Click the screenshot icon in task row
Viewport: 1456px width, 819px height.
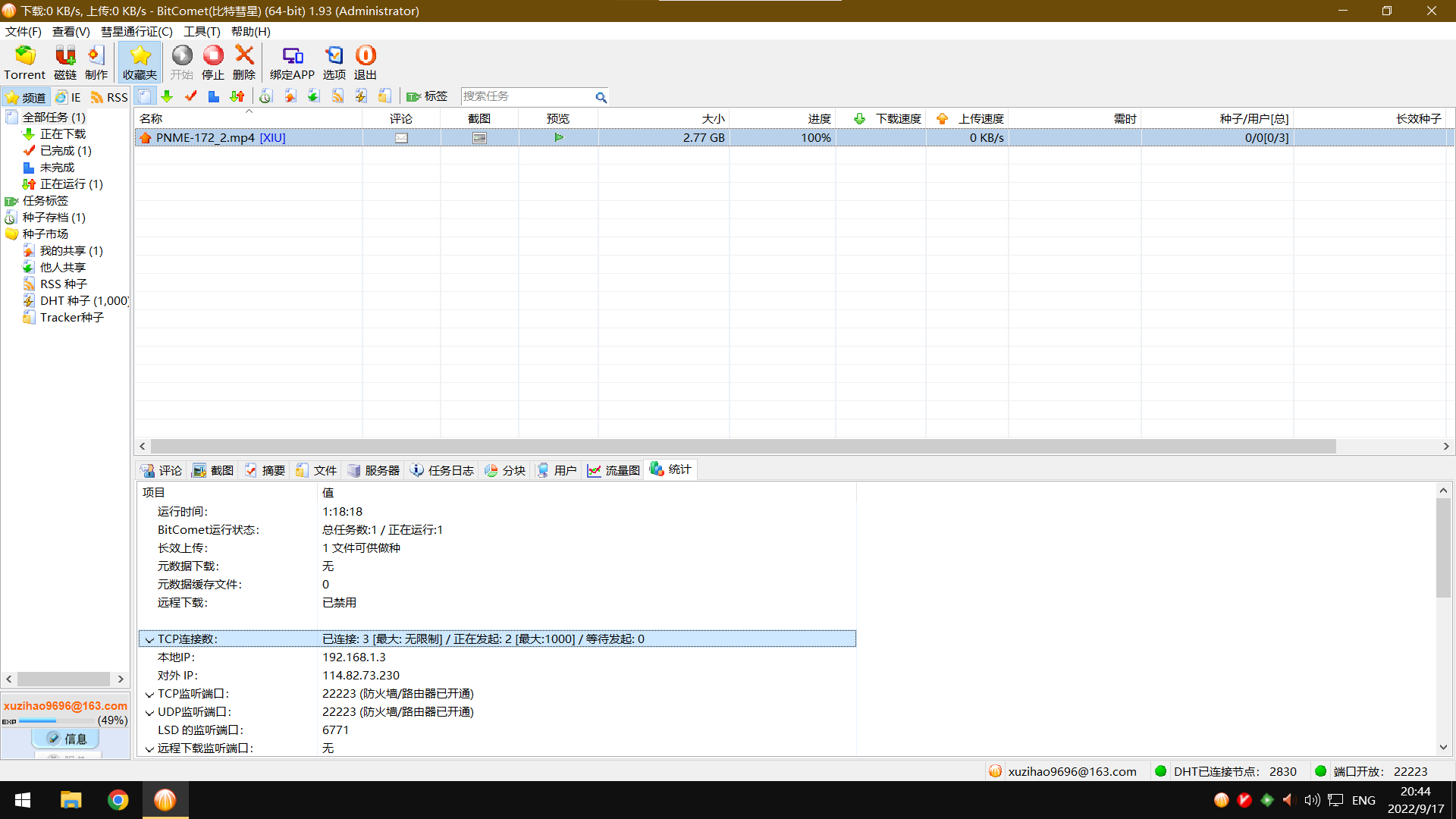(x=479, y=138)
